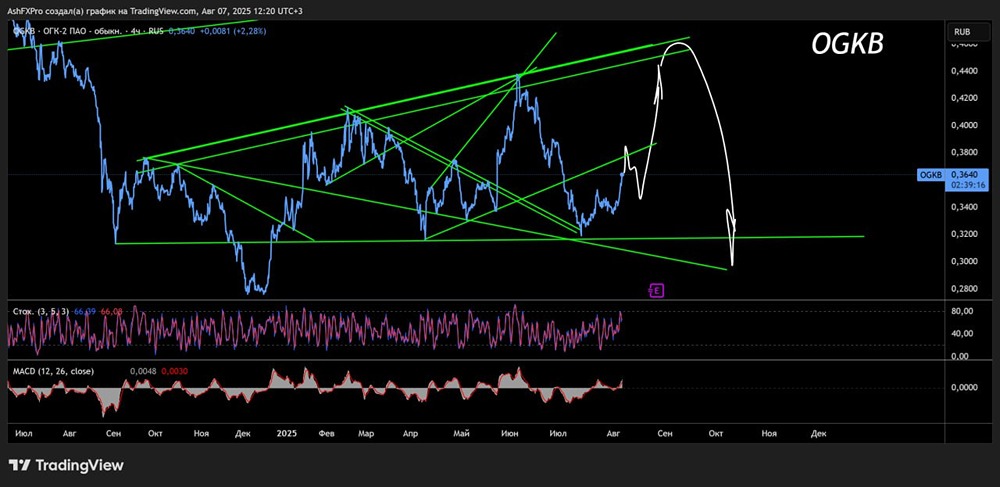The image size is (1000, 487).
Task: Select the MACD (12, 26, close) legend
Action: [54, 371]
